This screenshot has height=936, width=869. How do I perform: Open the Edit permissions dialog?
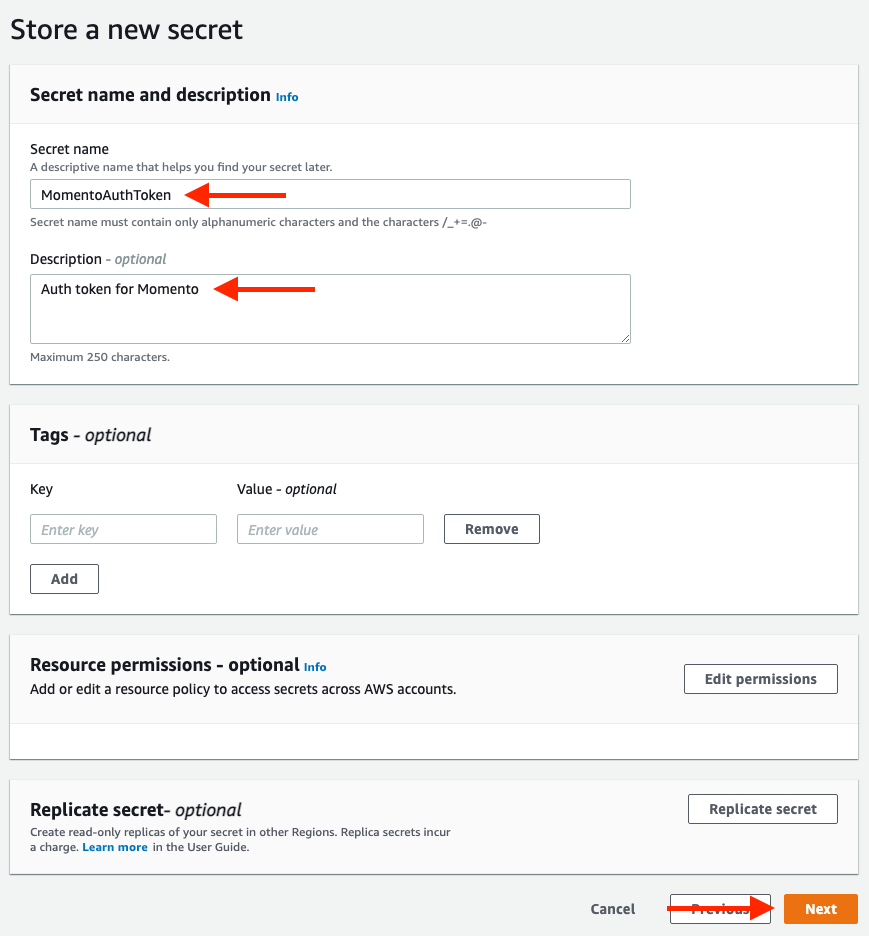click(760, 678)
